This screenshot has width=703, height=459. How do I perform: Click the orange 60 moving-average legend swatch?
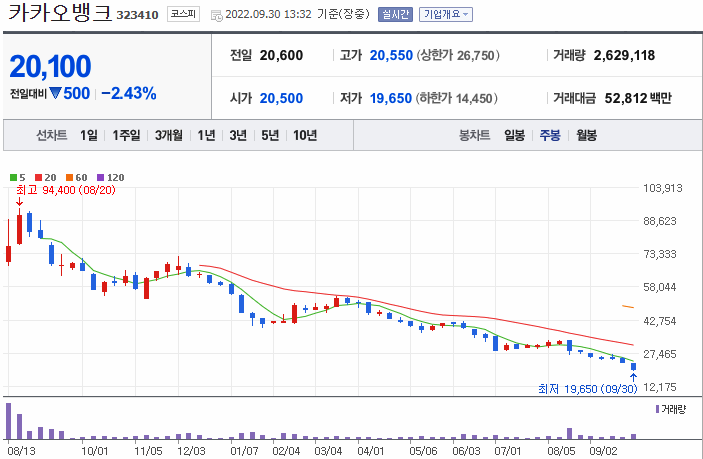[x=69, y=178]
